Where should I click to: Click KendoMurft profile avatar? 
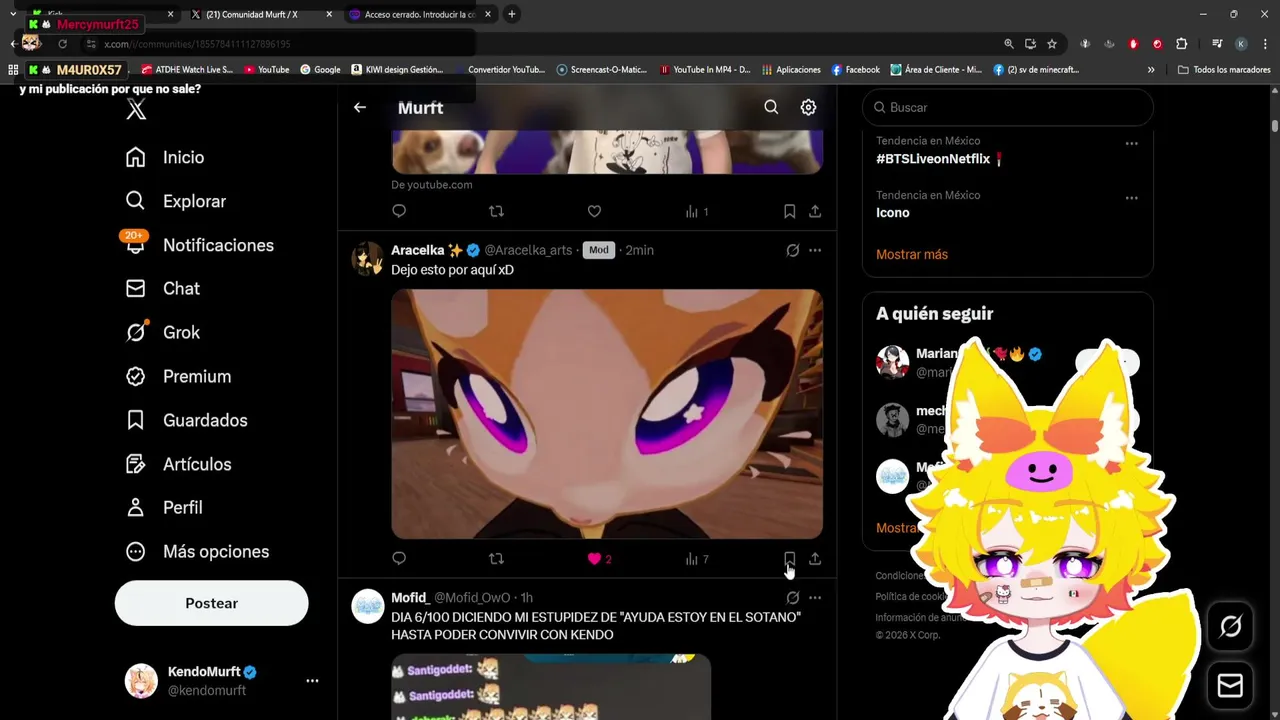tap(141, 681)
